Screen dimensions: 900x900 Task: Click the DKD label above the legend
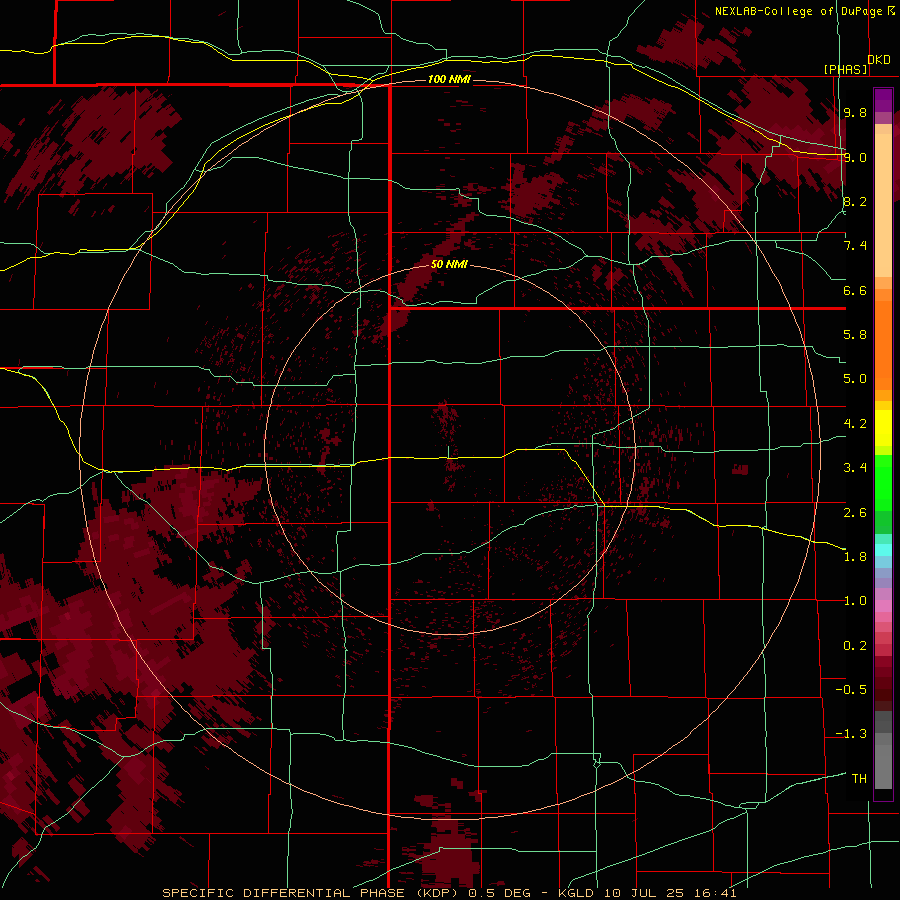click(x=879, y=60)
